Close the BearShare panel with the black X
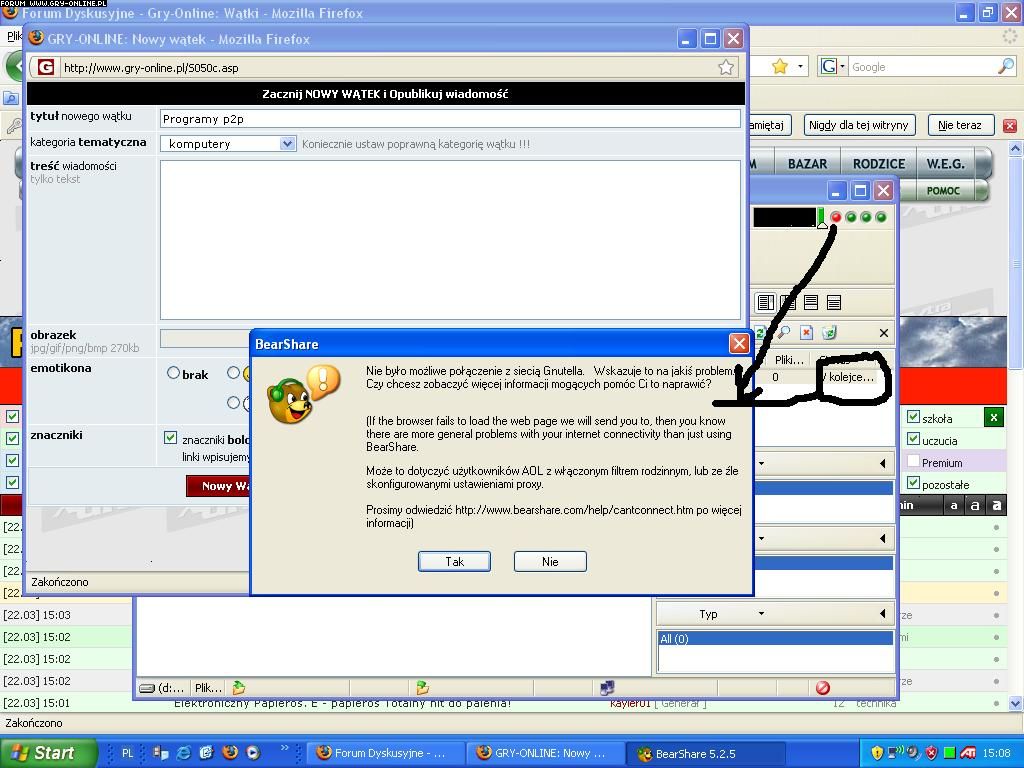The width and height of the screenshot is (1024, 768). pyautogui.click(x=884, y=333)
